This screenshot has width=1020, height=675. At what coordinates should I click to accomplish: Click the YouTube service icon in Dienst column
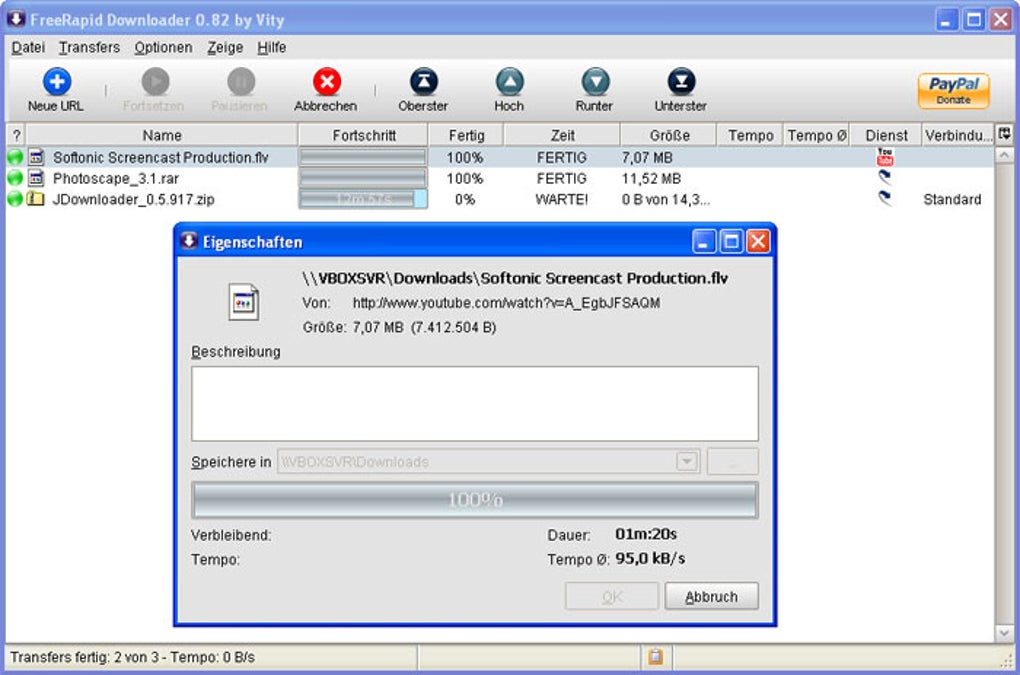click(885, 157)
